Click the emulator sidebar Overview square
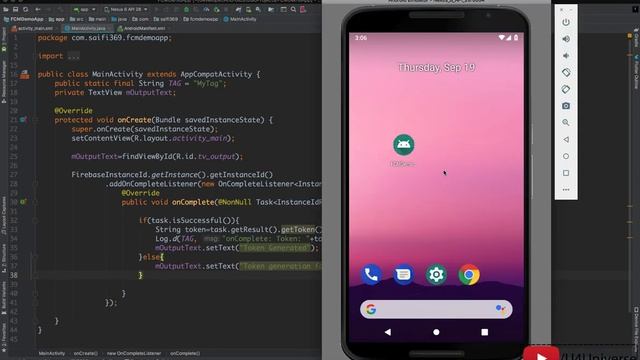Screen dimensions: 640x360 click(566, 173)
